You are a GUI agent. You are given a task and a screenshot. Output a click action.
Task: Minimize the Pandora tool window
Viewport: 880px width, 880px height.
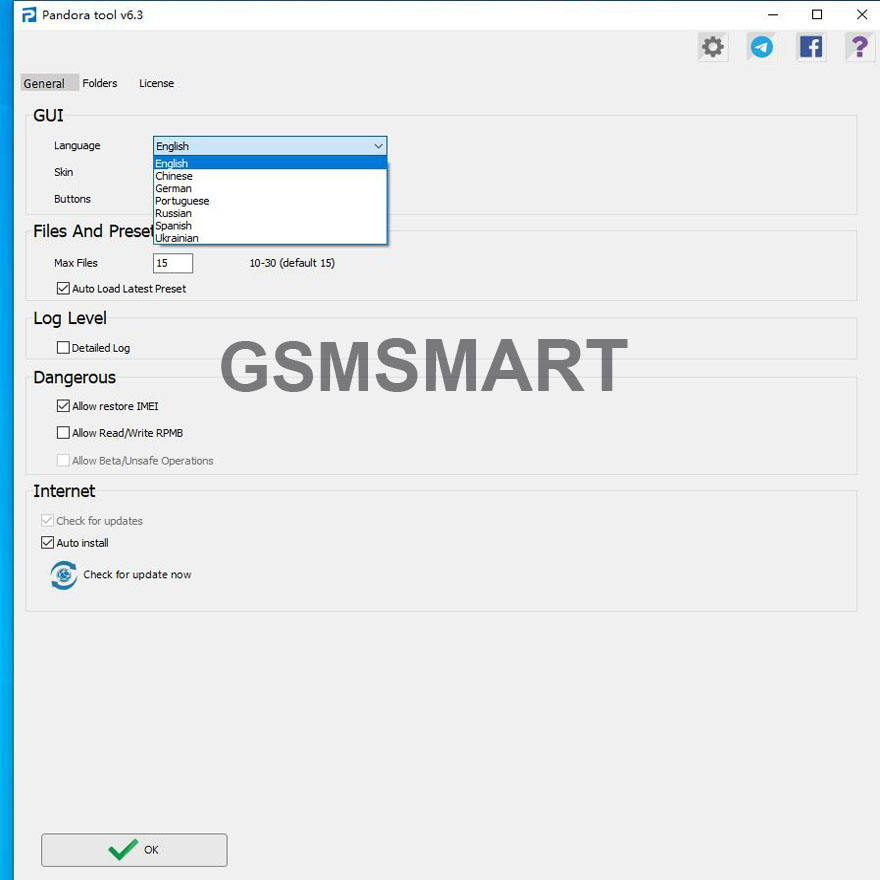[x=773, y=15]
